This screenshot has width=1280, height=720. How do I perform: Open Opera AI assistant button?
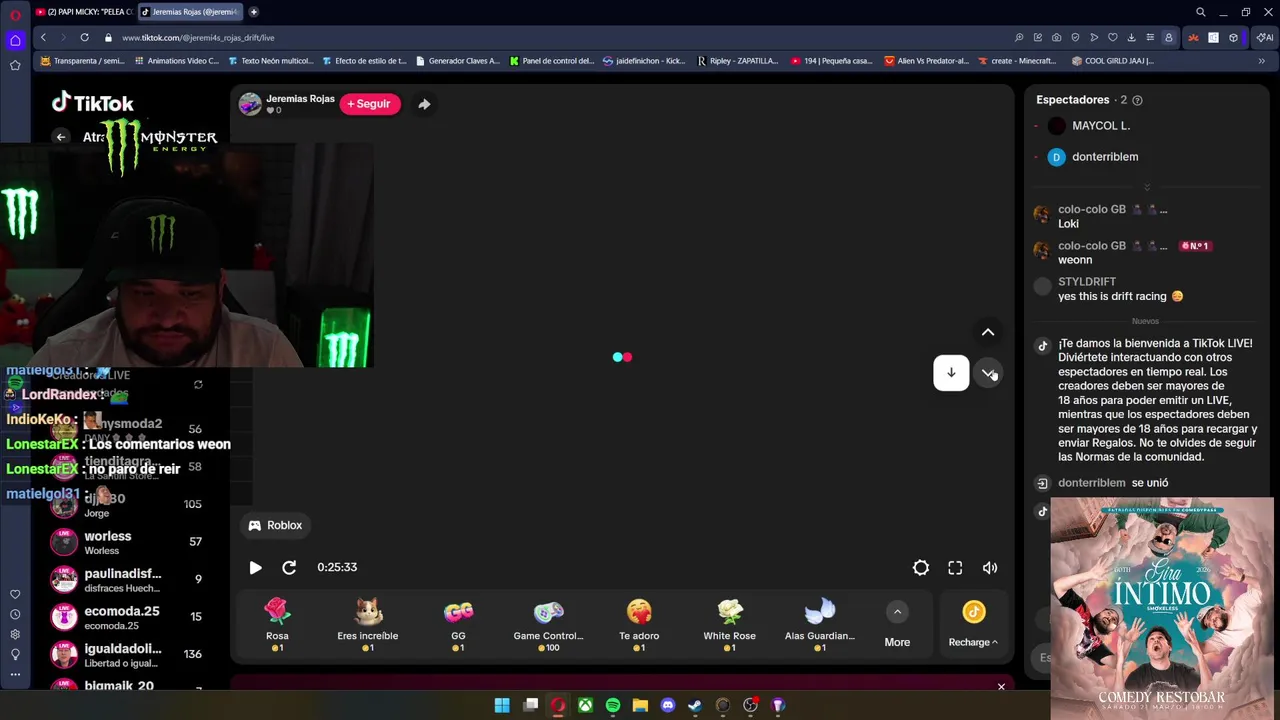pyautogui.click(x=1265, y=37)
